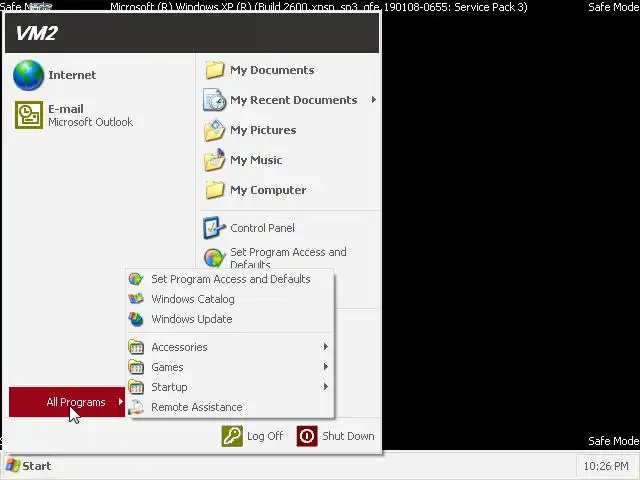
Task: Click the Windows flag logo on Start
Action: click(13, 466)
